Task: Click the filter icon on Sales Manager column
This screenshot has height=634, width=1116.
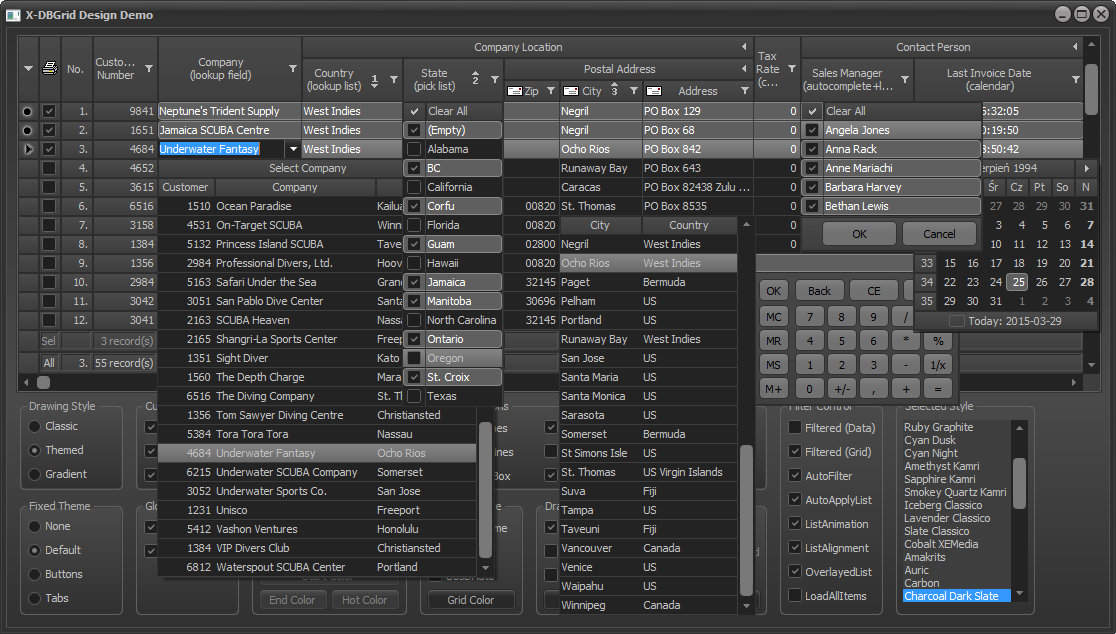Action: (905, 79)
